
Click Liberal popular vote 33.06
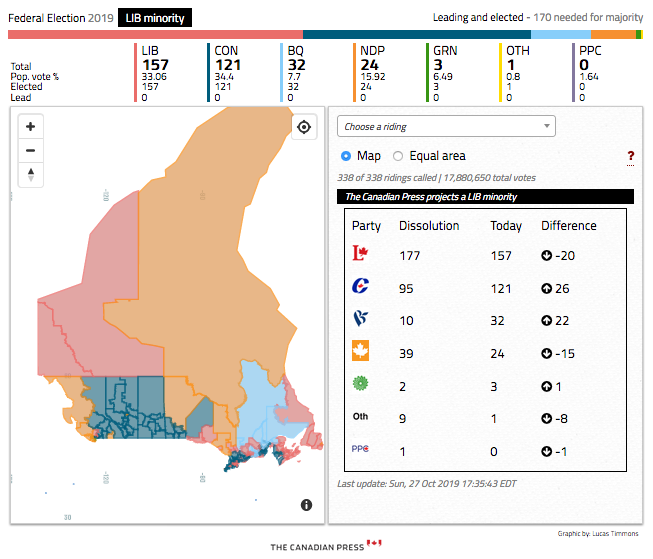tap(154, 77)
